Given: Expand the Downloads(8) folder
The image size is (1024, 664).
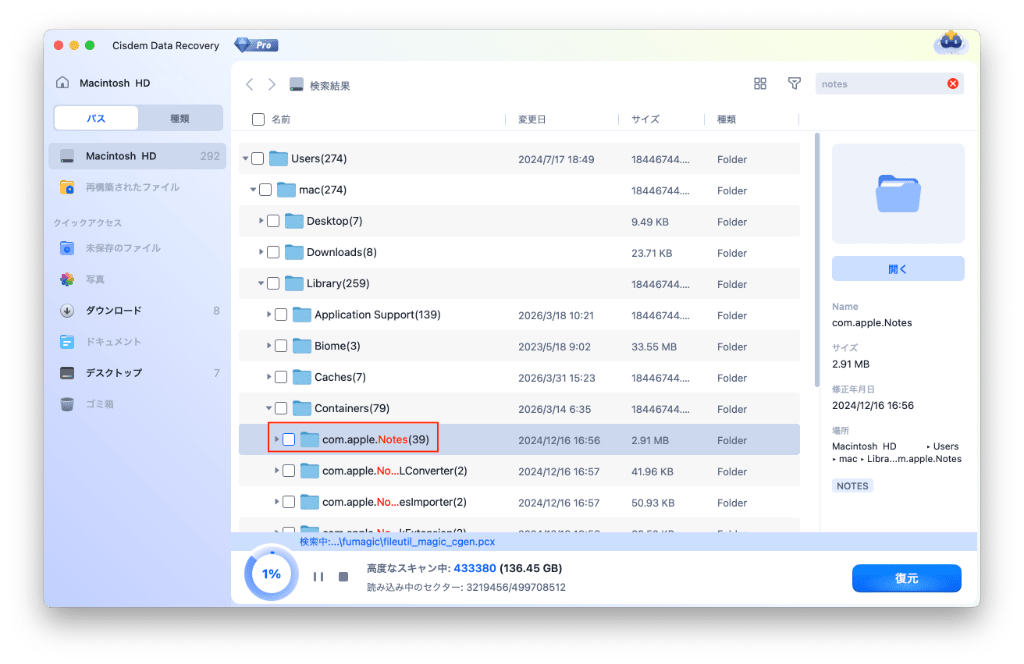Looking at the screenshot, I should point(262,252).
